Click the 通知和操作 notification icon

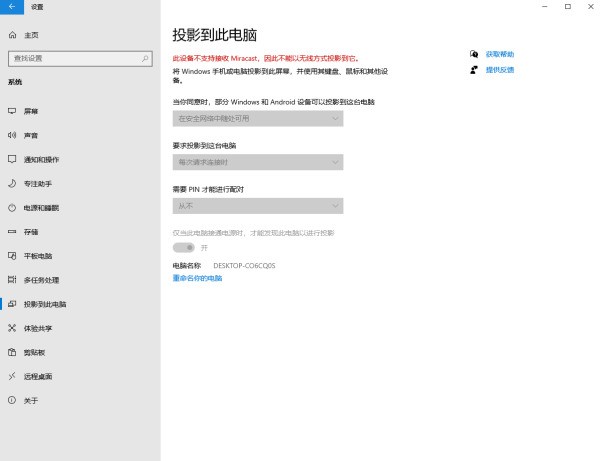[x=12, y=159]
